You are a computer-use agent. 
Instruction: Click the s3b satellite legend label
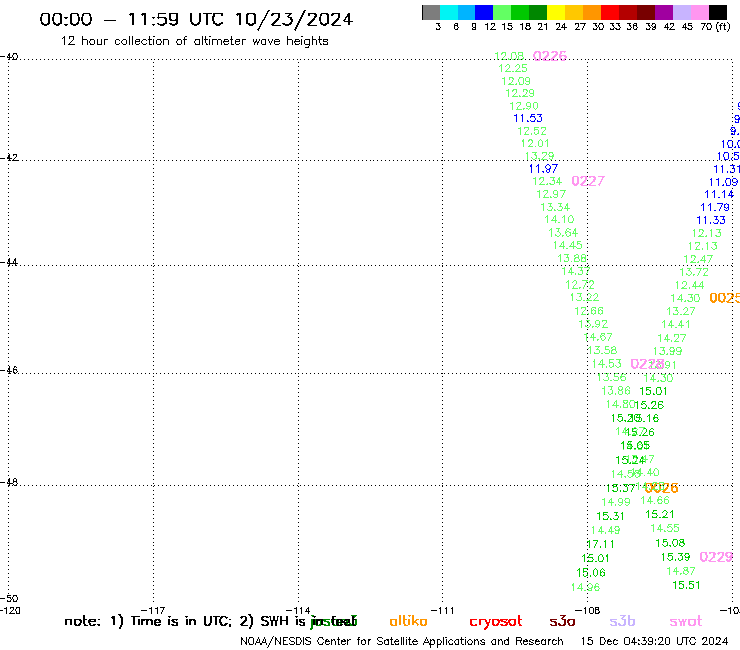pyautogui.click(x=622, y=621)
